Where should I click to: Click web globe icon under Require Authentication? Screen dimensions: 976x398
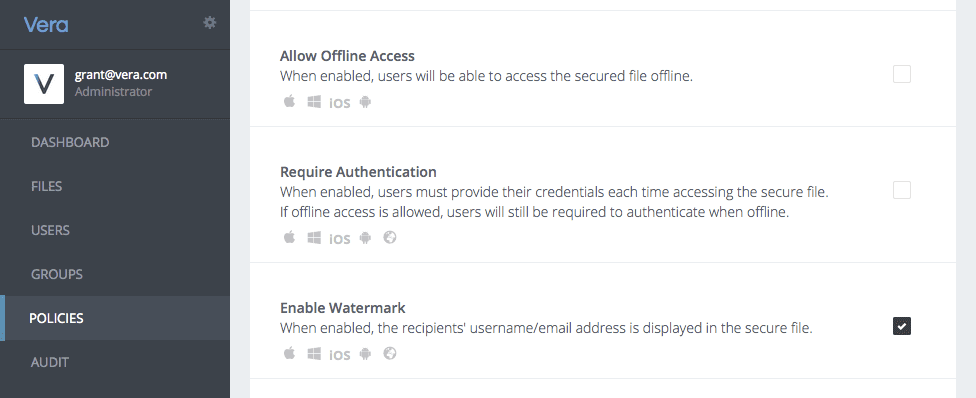tap(390, 237)
